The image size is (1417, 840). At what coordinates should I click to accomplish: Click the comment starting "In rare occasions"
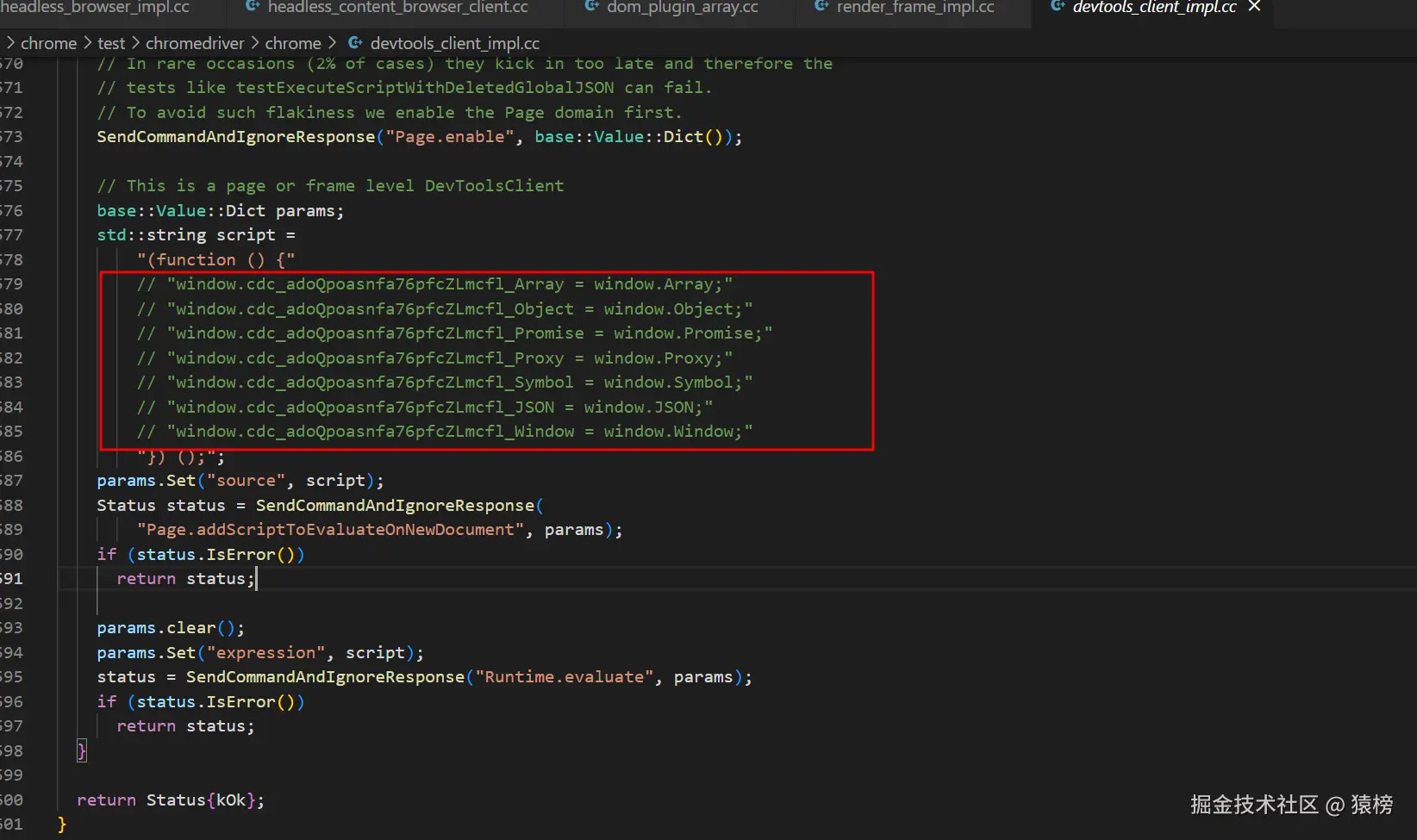[465, 64]
